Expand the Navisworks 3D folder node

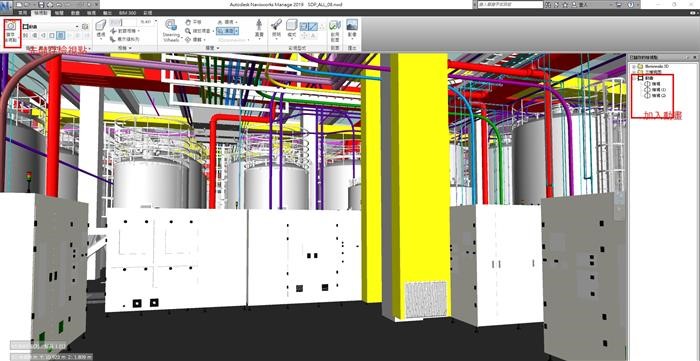coord(634,66)
